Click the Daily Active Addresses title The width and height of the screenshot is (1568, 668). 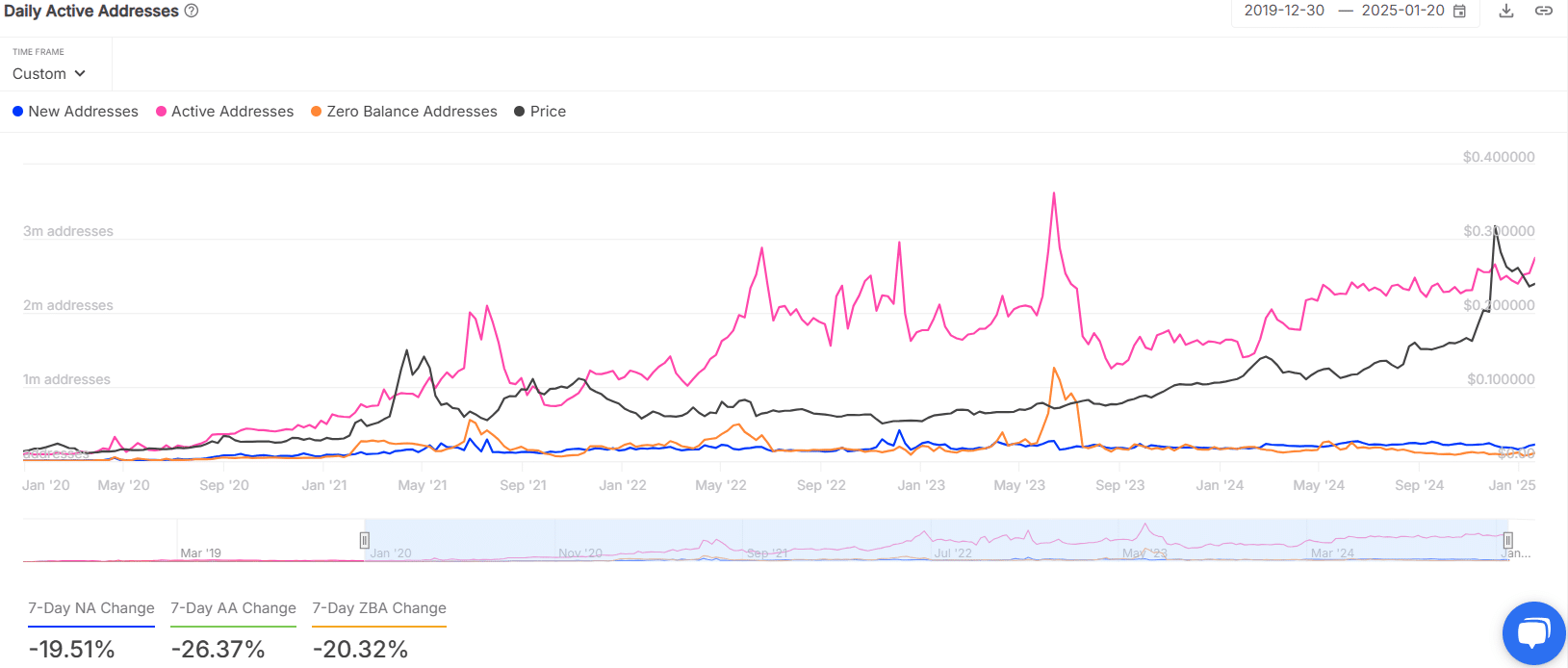point(91,11)
